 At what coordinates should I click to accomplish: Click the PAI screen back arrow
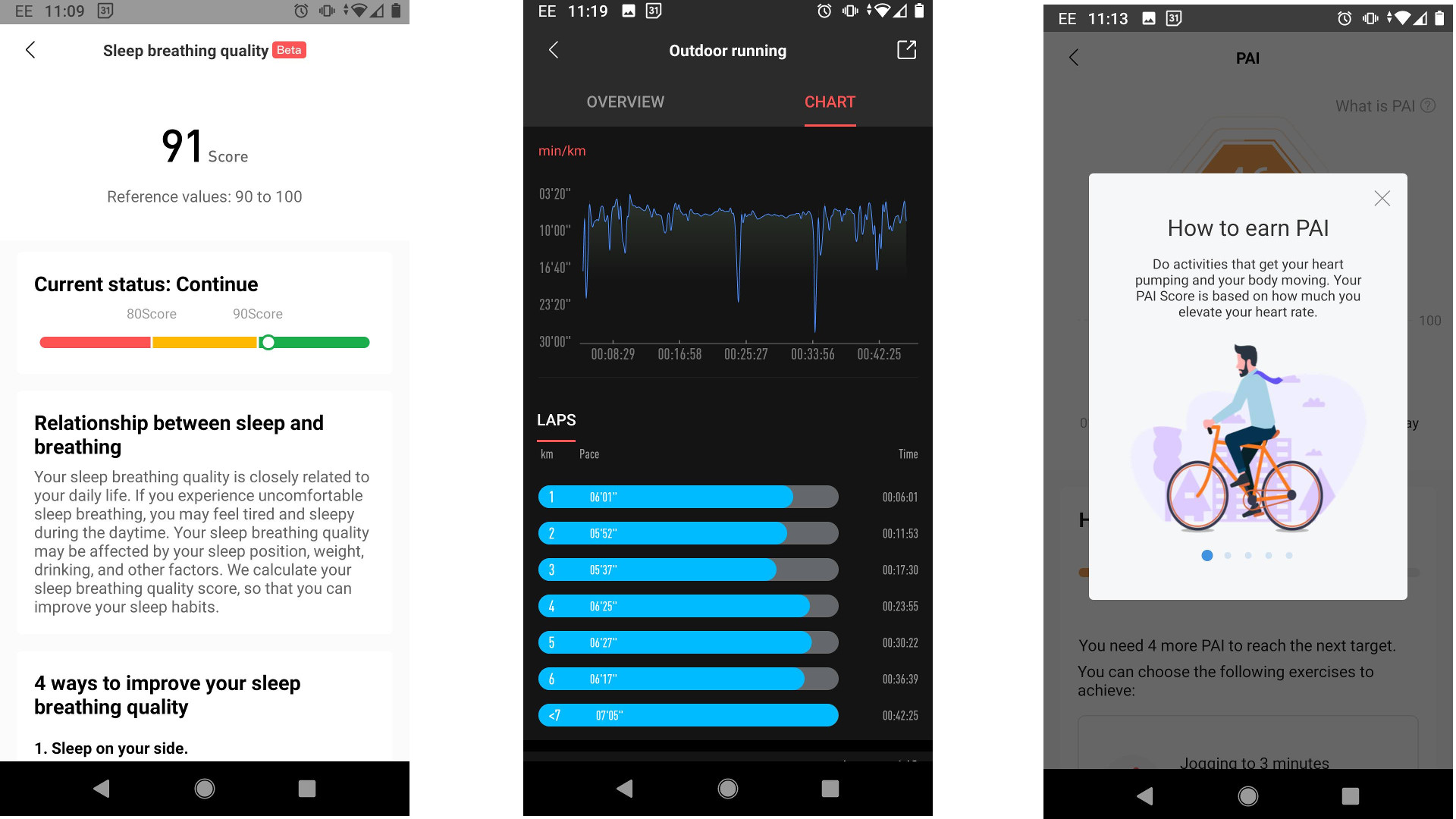[x=1075, y=57]
